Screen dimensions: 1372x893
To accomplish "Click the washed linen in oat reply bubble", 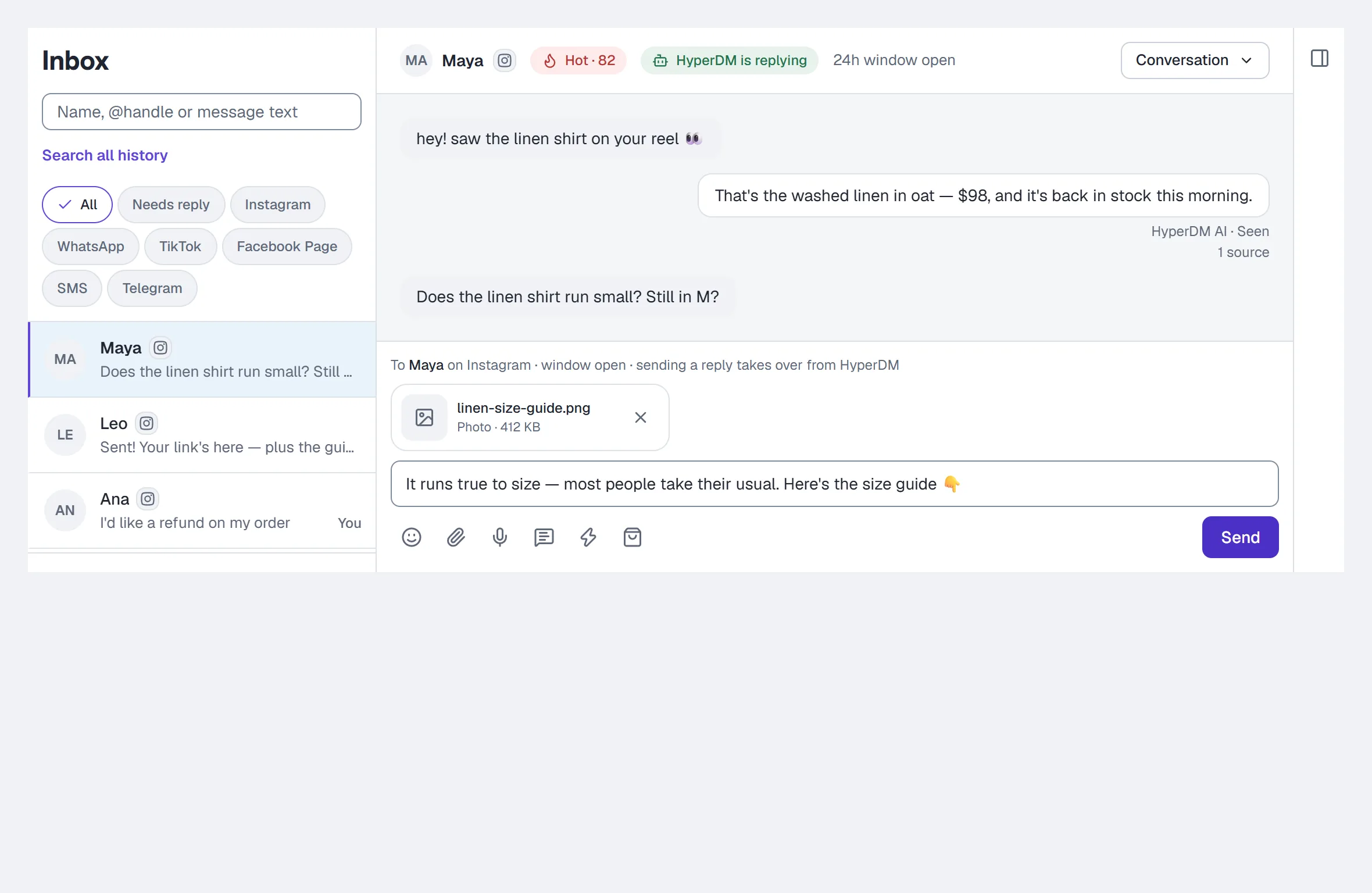I will click(983, 195).
